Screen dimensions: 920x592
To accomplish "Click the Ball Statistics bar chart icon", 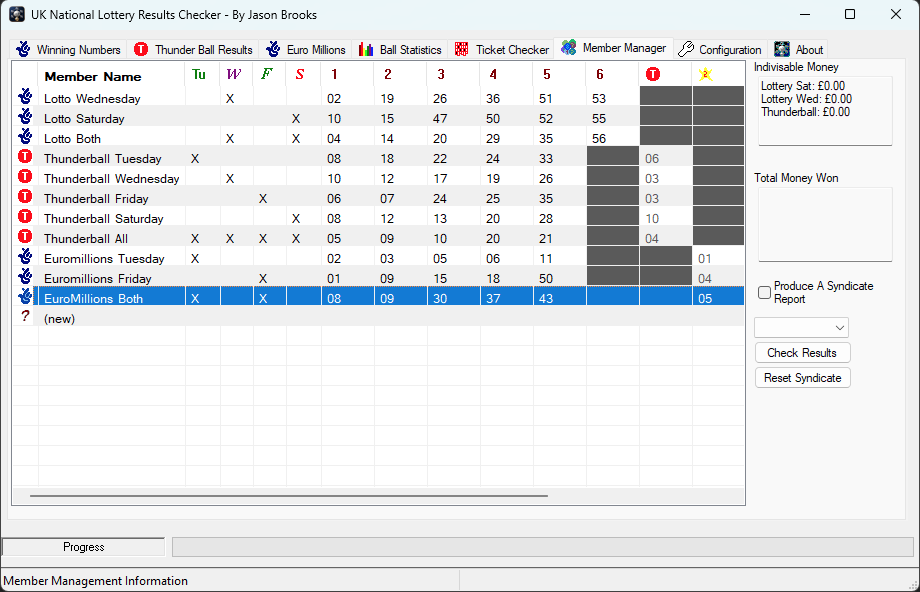I will pos(366,49).
